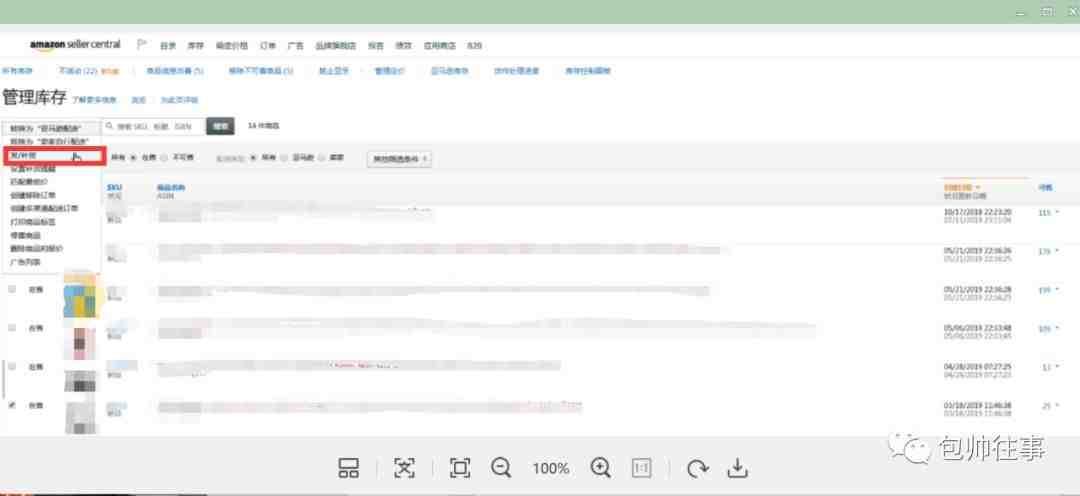
Task: Open the 订单 top navigation menu
Action: [268, 45]
